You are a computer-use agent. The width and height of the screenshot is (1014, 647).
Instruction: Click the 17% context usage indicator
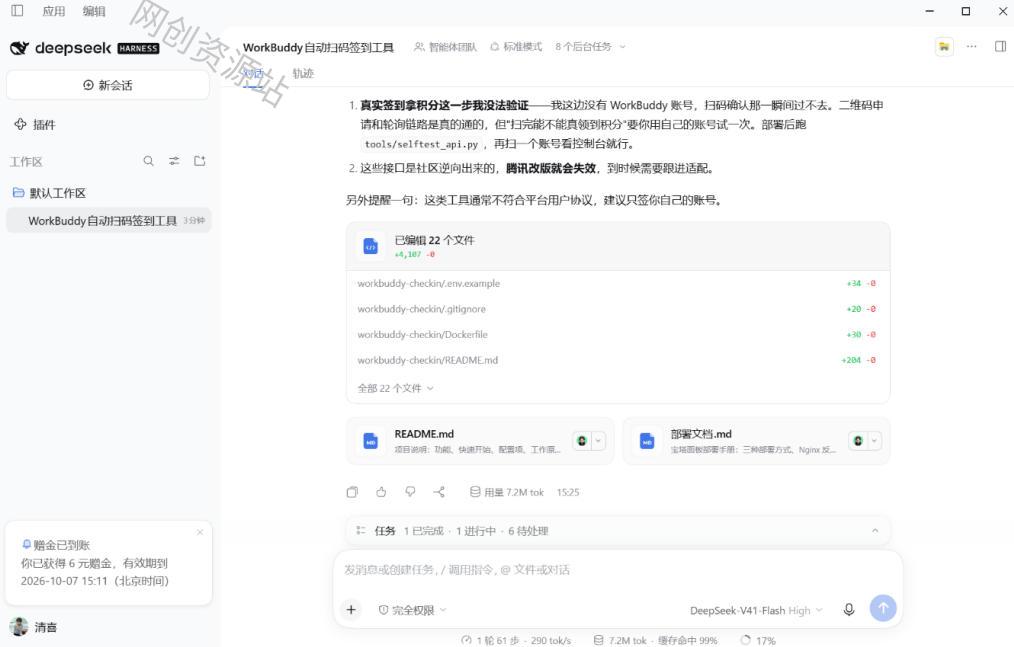[758, 640]
